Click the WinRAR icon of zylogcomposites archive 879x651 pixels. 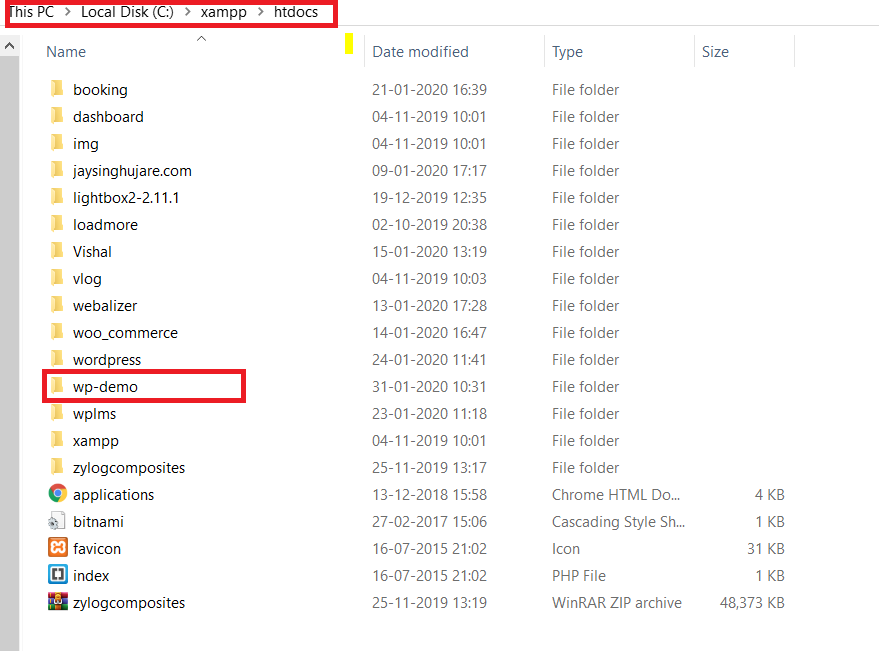pyautogui.click(x=58, y=602)
